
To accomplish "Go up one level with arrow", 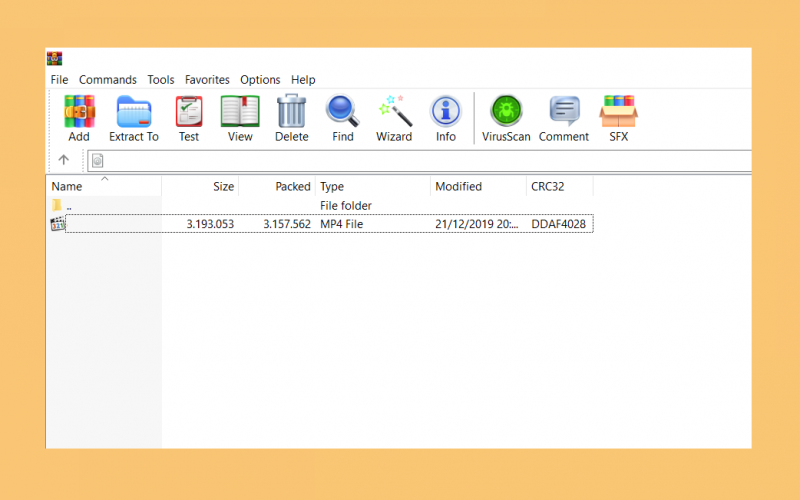I will pyautogui.click(x=63, y=160).
